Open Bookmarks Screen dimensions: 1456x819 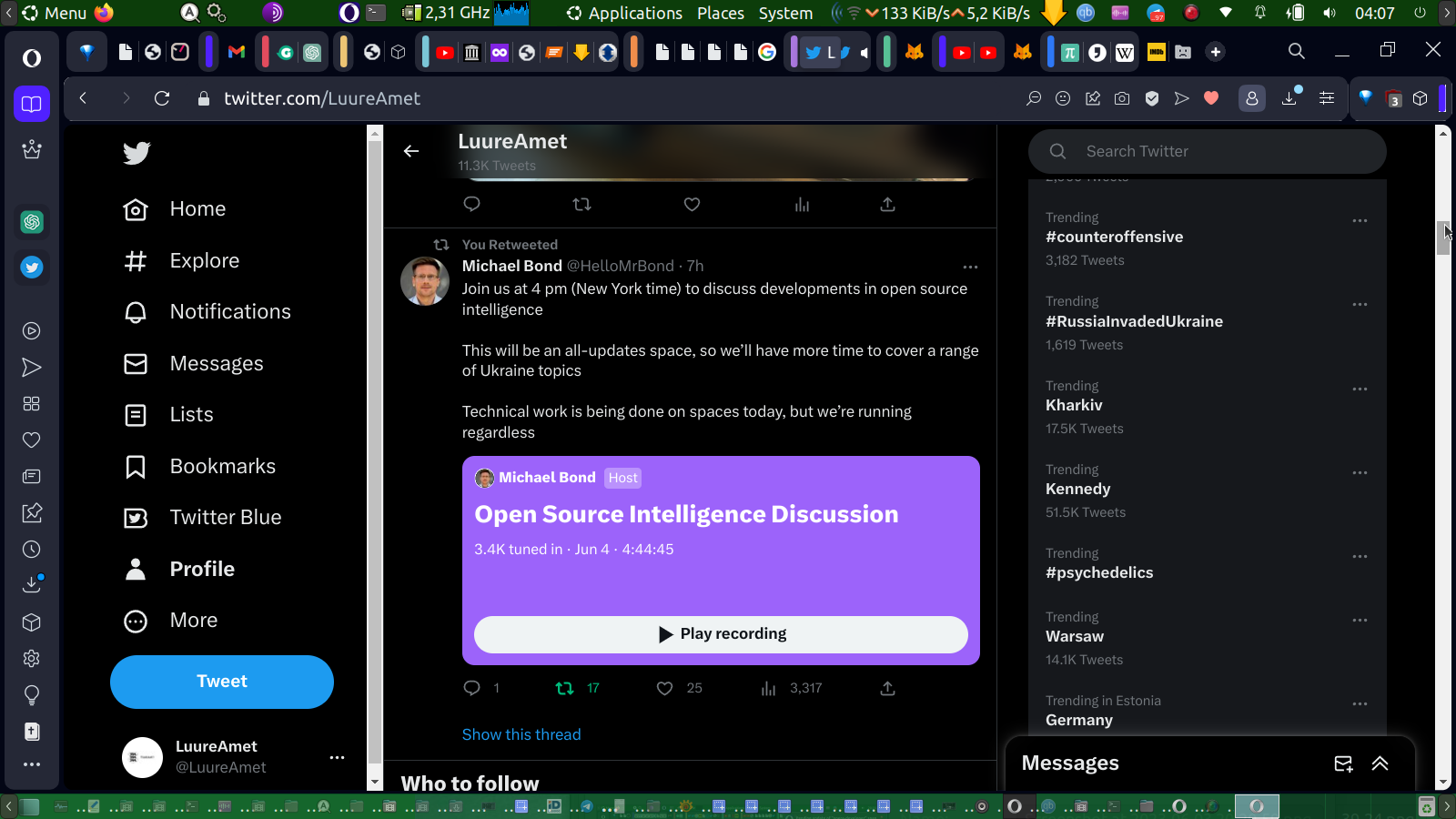click(199, 467)
